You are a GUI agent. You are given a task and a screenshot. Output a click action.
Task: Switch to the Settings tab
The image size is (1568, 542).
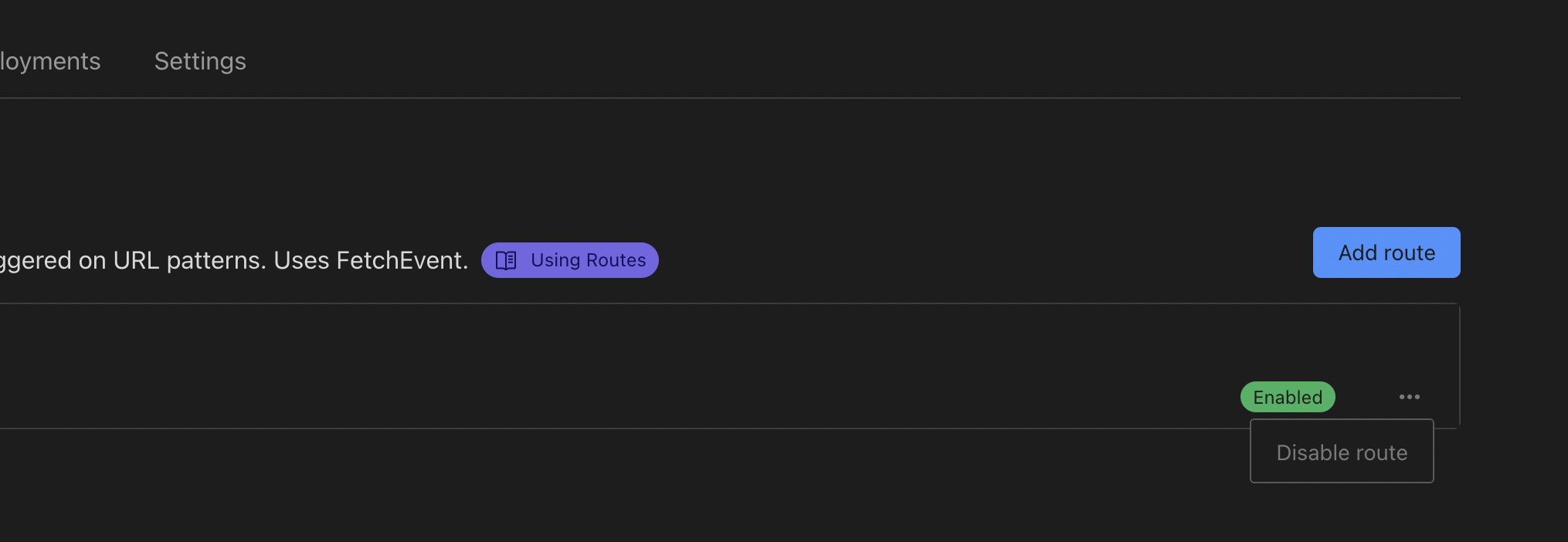(200, 61)
